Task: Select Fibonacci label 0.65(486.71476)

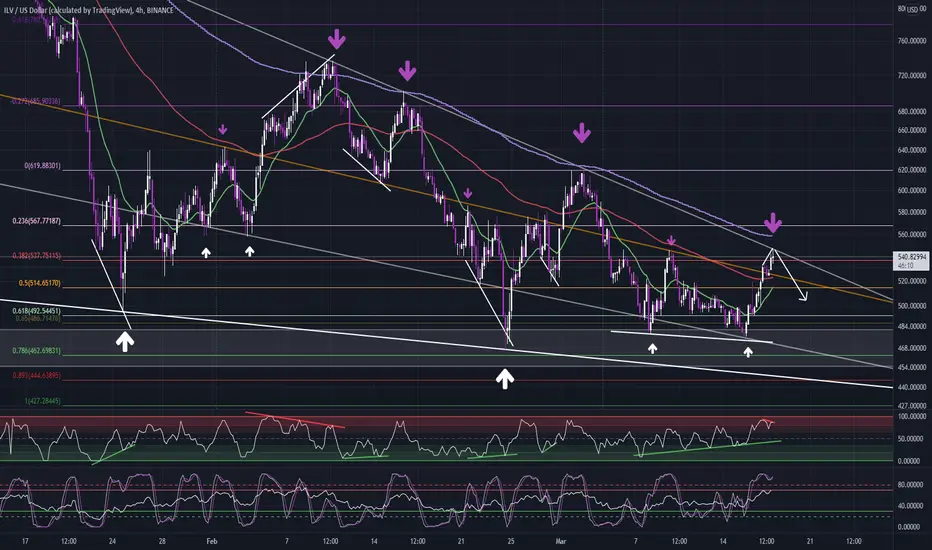Action: (38, 319)
